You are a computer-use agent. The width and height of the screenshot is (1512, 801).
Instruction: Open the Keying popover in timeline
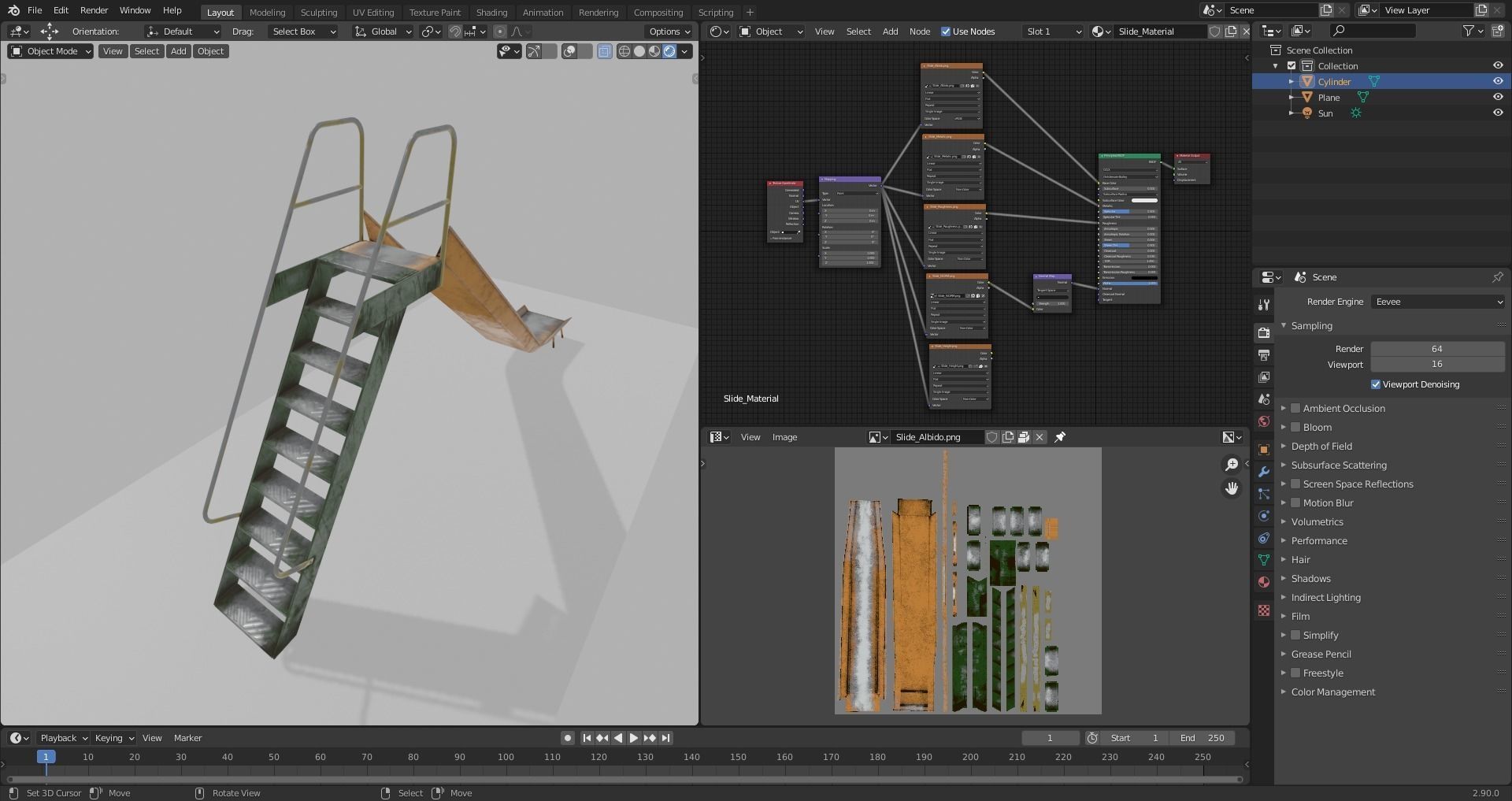(x=114, y=738)
